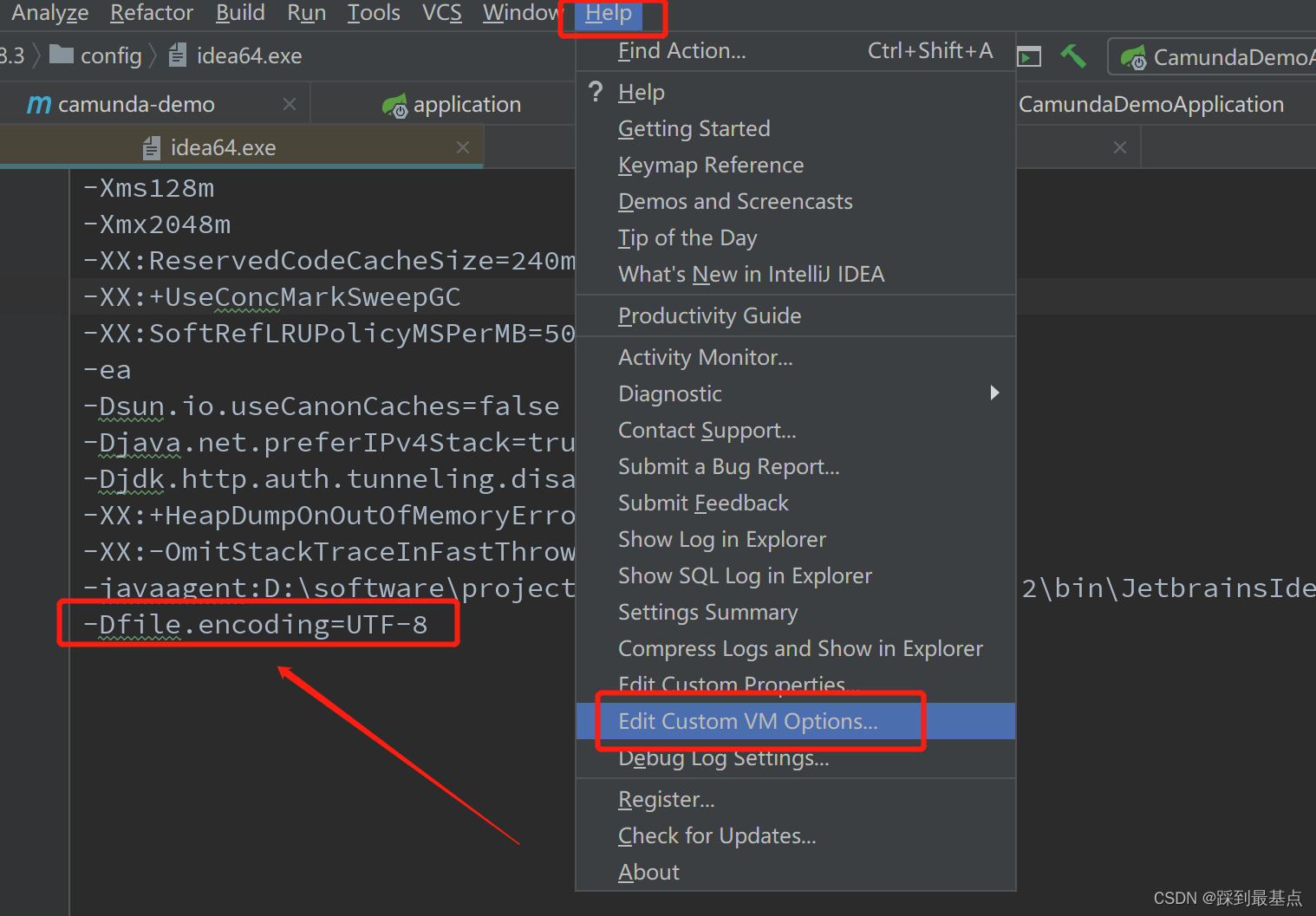Click the -ea line in editor

tap(107, 370)
